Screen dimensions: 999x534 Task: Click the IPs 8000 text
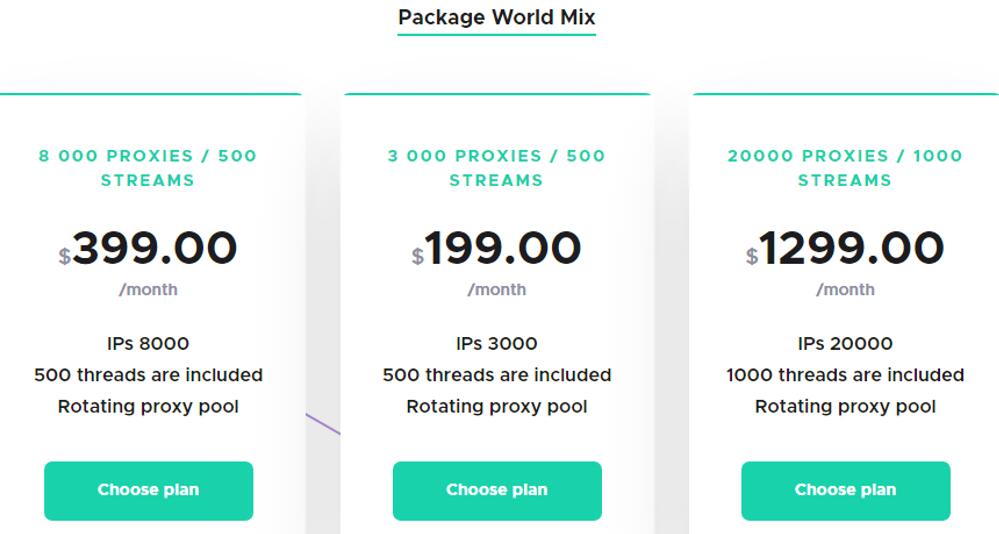pyautogui.click(x=148, y=343)
